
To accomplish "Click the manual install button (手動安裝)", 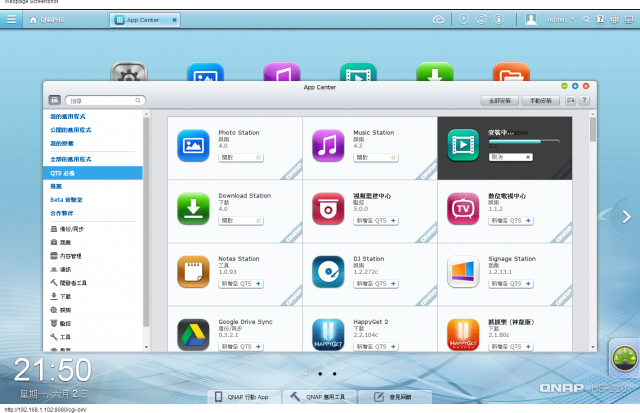I will tap(540, 100).
